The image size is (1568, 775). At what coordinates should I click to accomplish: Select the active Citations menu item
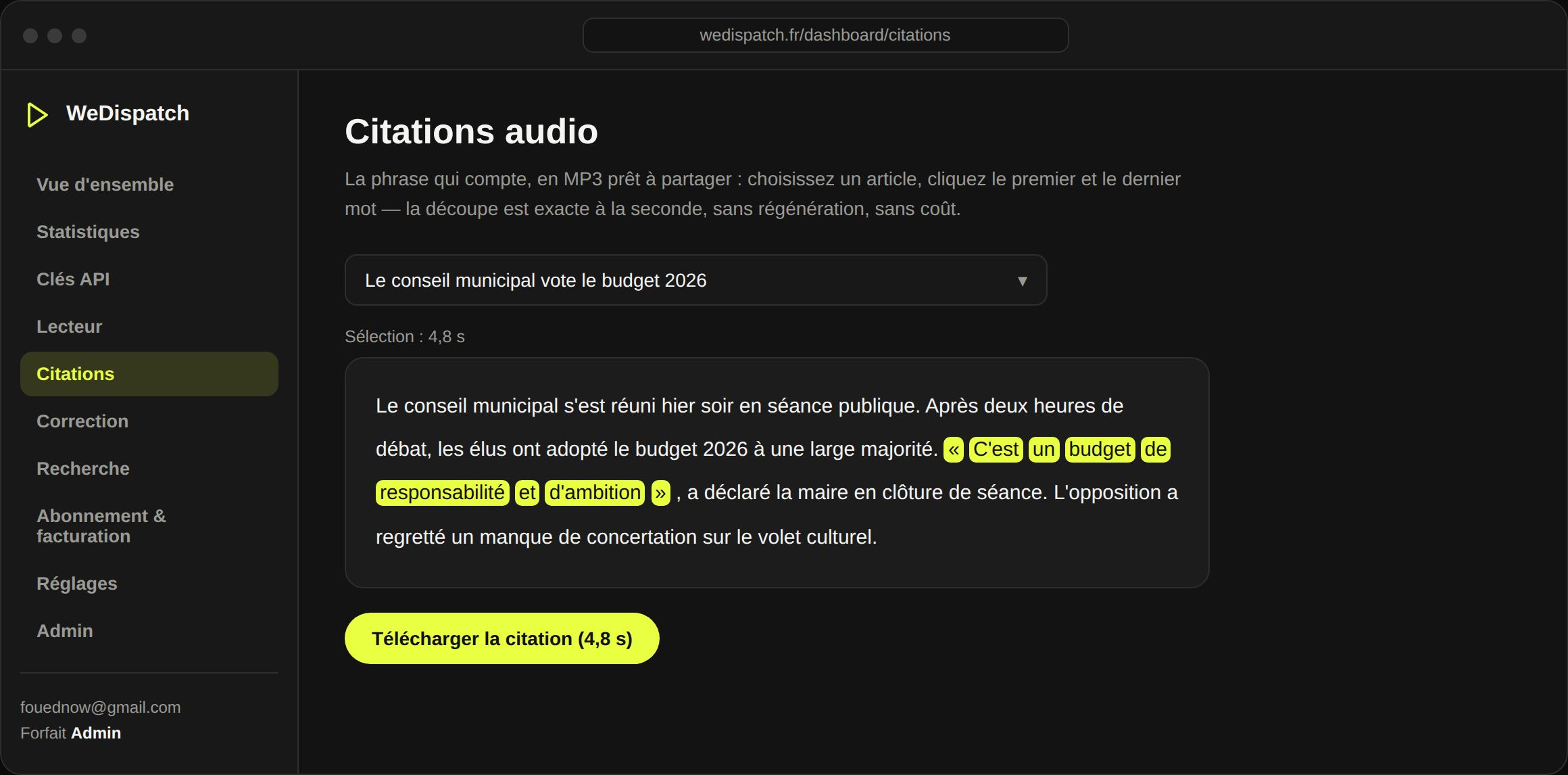point(149,374)
